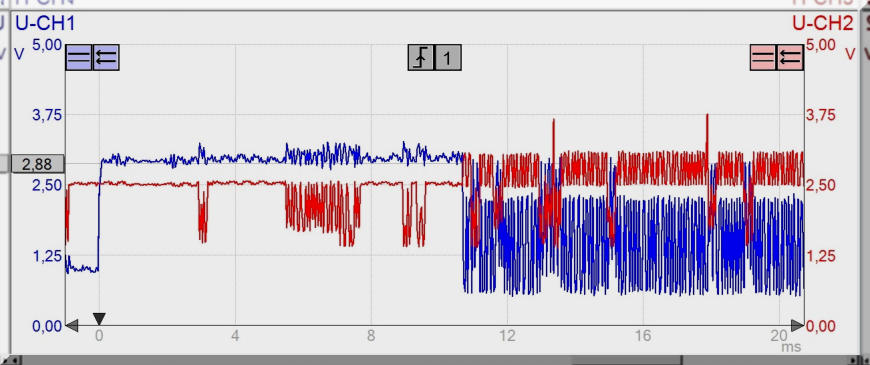
Task: Click the 12 ms tick label
Action: pyautogui.click(x=507, y=336)
